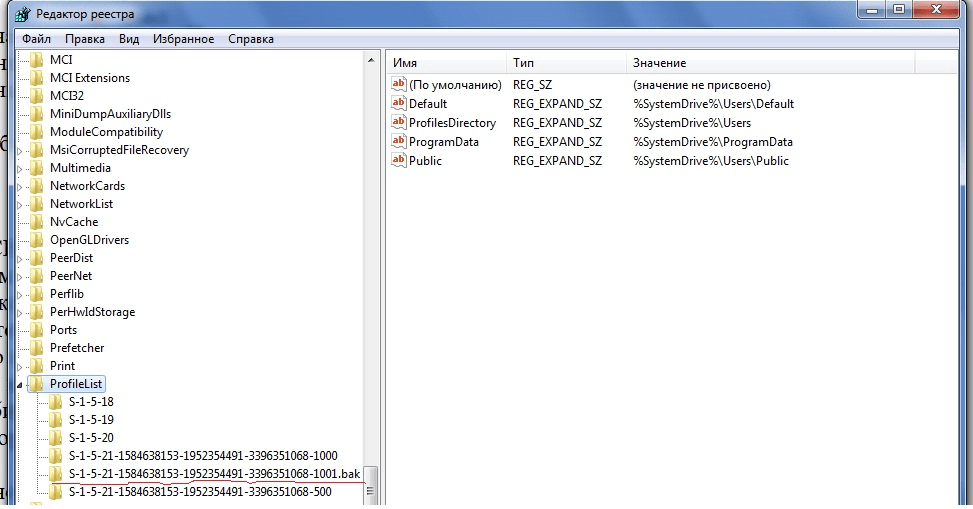Click the registry editor icon in title bar
This screenshot has height=509, width=973.
coord(18,13)
